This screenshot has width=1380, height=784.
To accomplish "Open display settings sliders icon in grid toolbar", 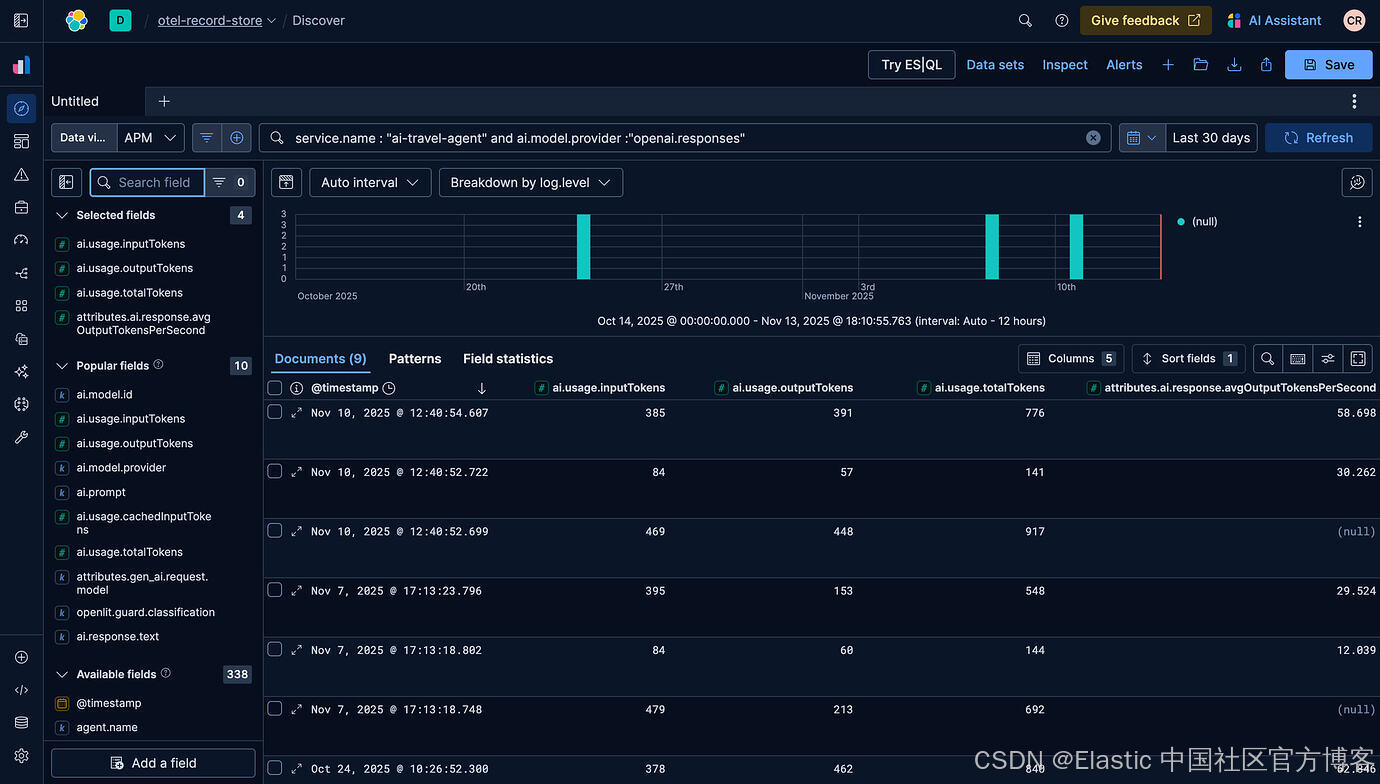I will click(1328, 358).
